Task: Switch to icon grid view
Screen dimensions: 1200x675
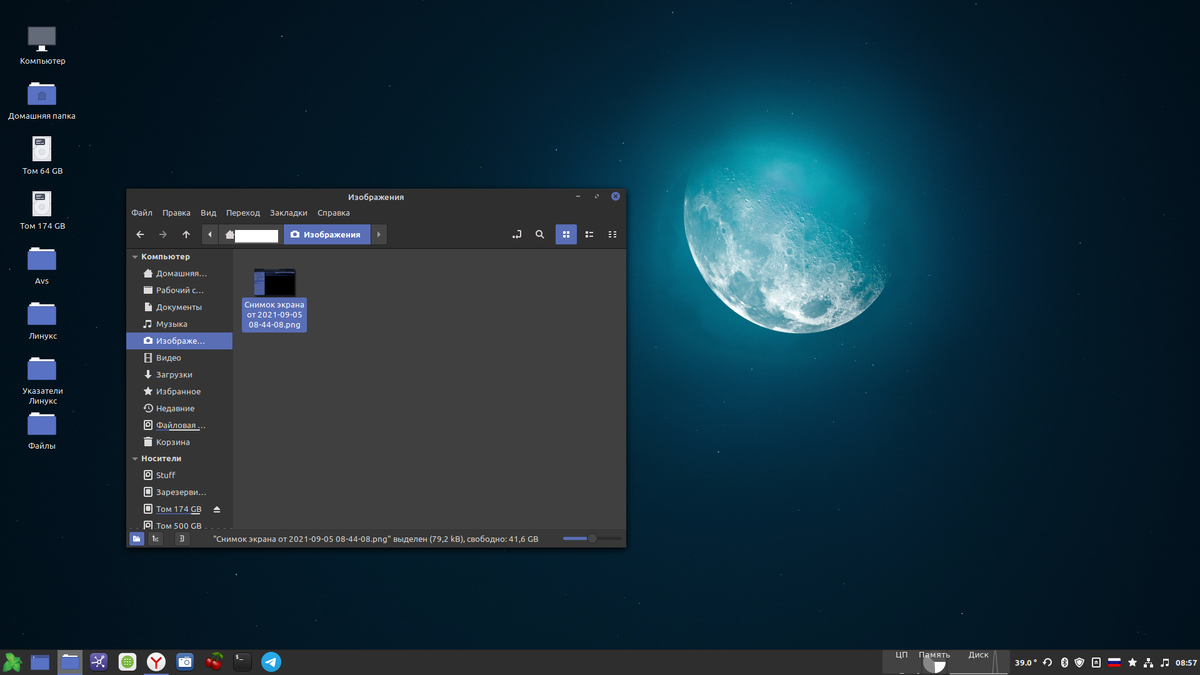Action: [566, 234]
